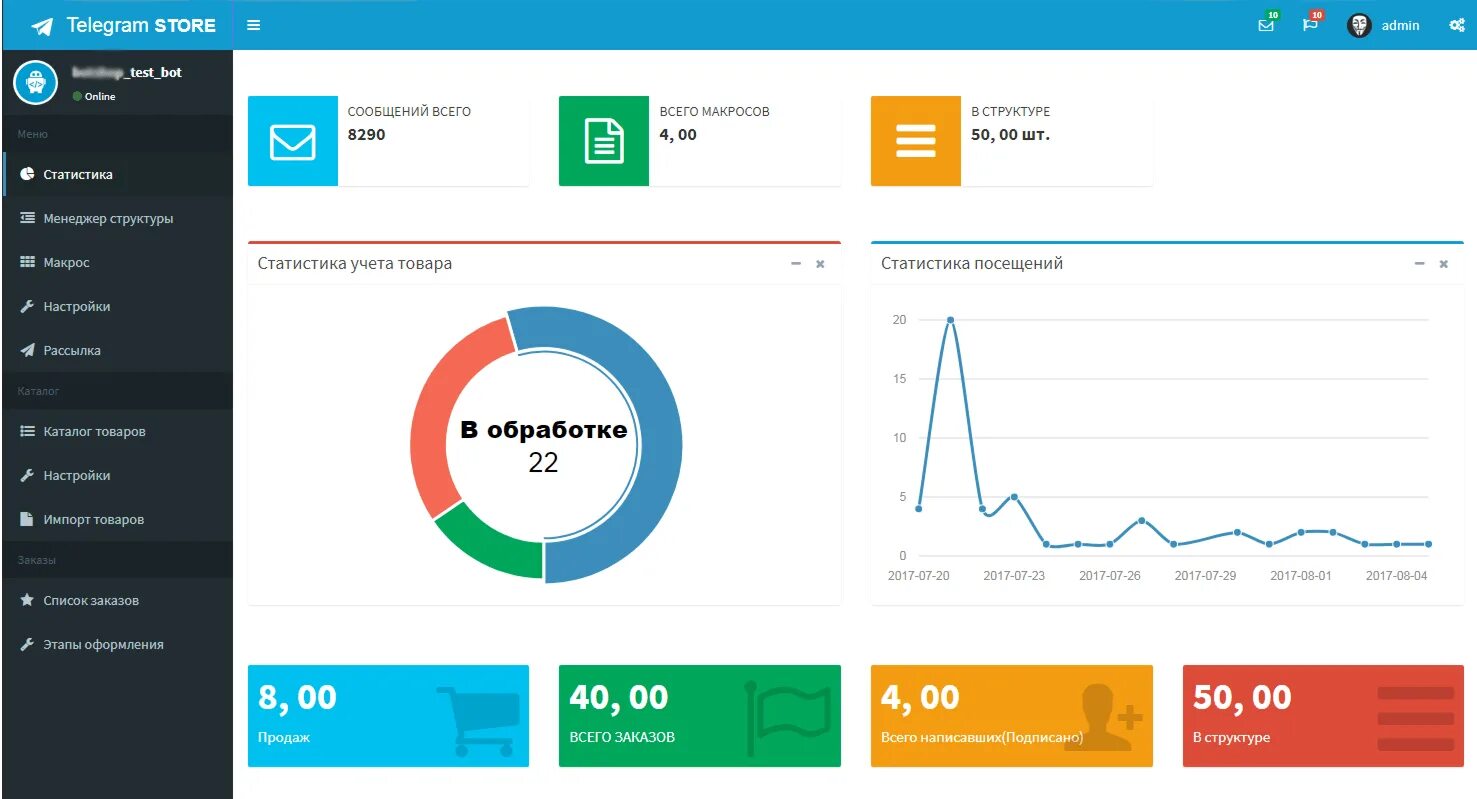Screen dimensions: 1477x799
Task: Click the file icon beside Импорт товаров
Action: [x=27, y=519]
